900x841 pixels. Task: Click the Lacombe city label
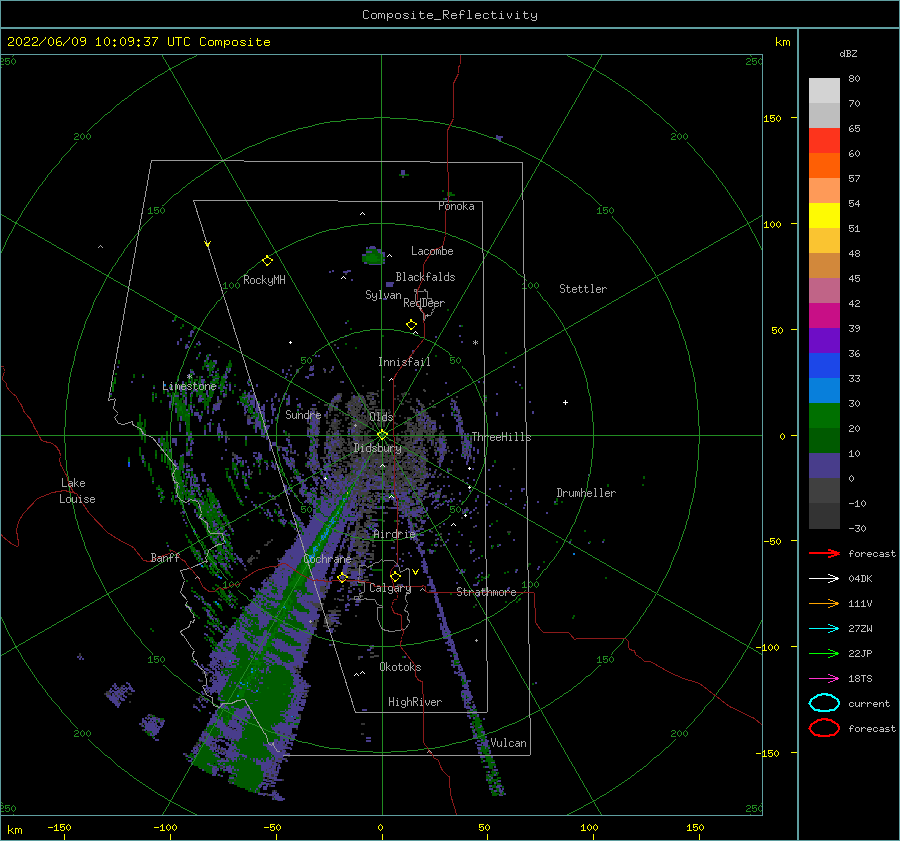432,251
